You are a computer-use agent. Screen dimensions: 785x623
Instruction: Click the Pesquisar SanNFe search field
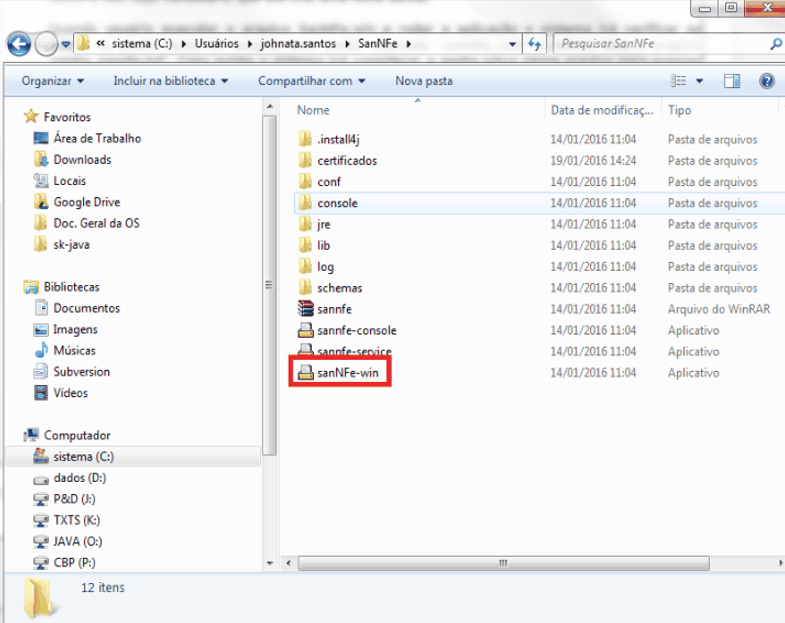[661, 44]
